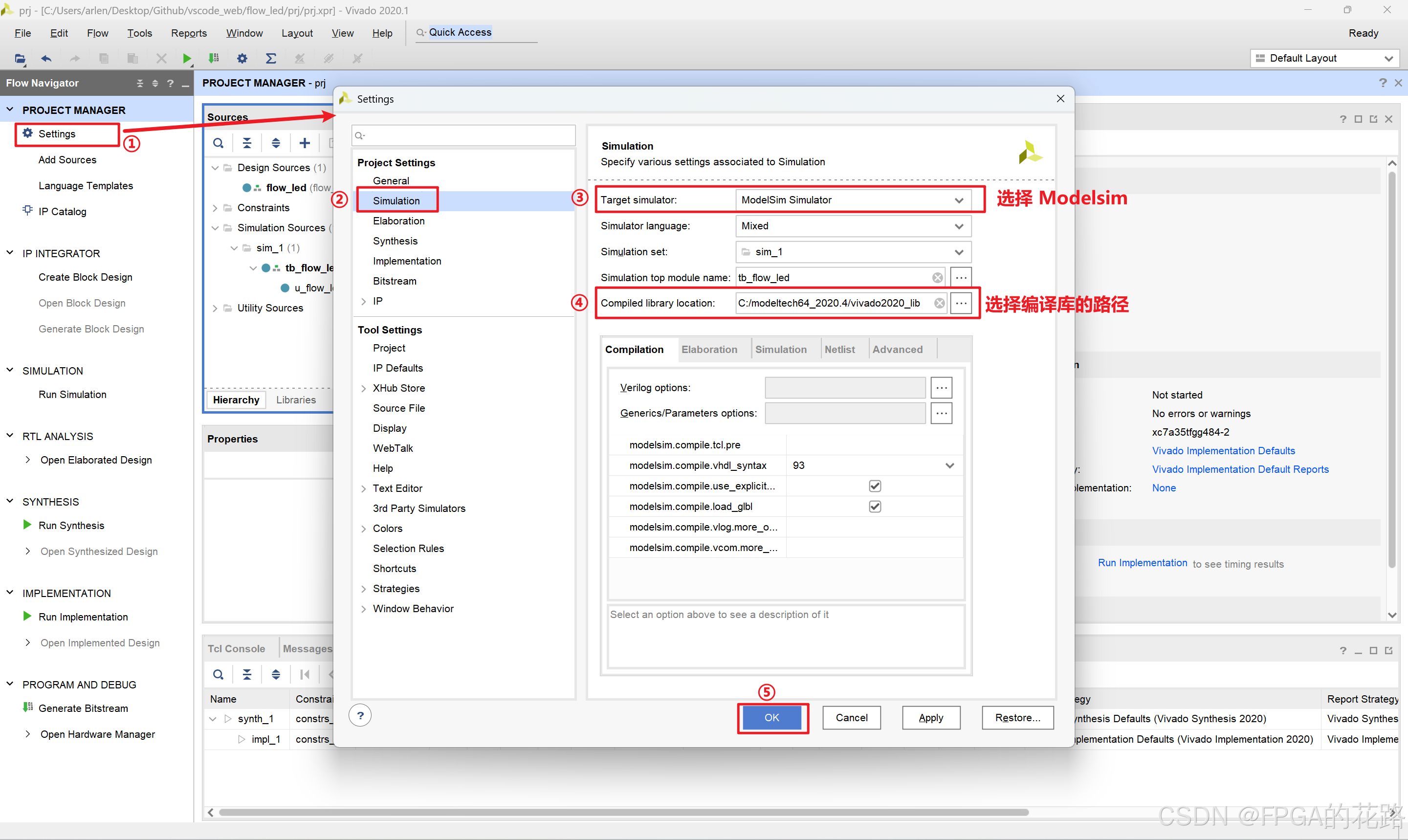Screen dimensions: 1408x840
Task: Click Expand All icon in Tcl Console
Action: click(x=276, y=674)
